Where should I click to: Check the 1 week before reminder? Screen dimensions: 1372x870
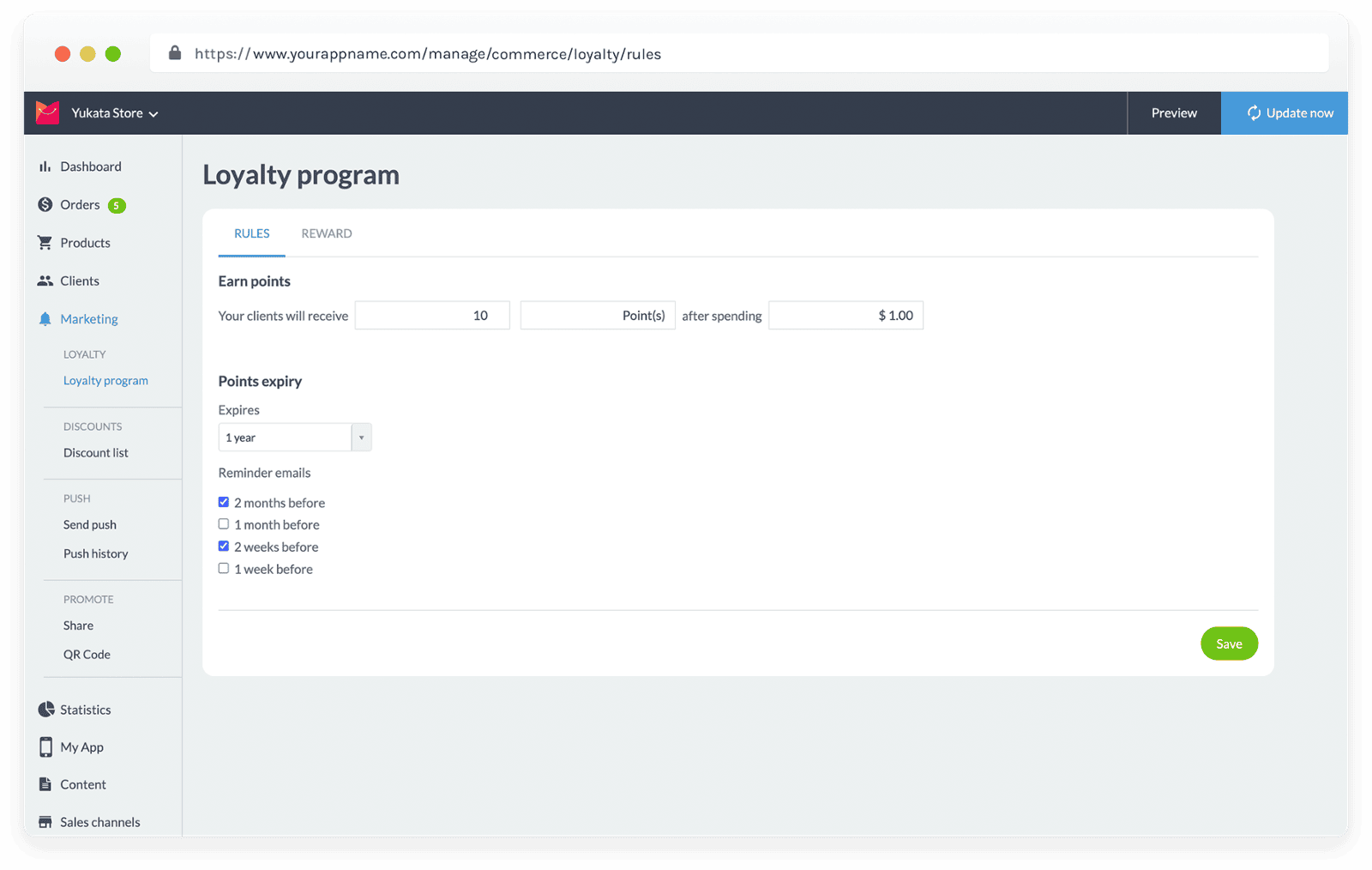tap(223, 567)
